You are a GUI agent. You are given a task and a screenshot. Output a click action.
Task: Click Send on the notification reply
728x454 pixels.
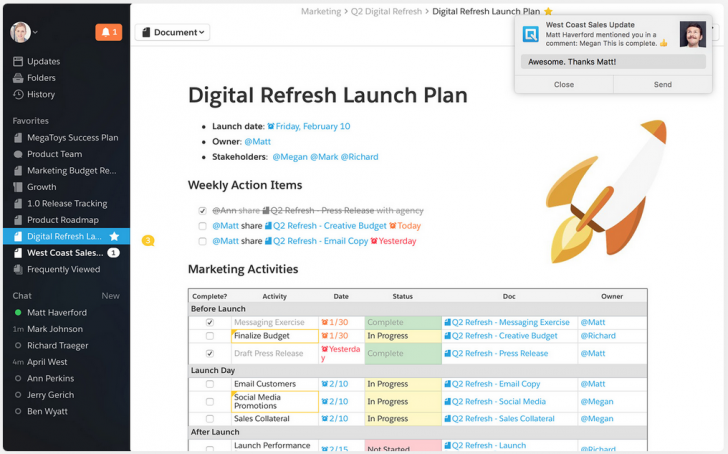coord(663,84)
